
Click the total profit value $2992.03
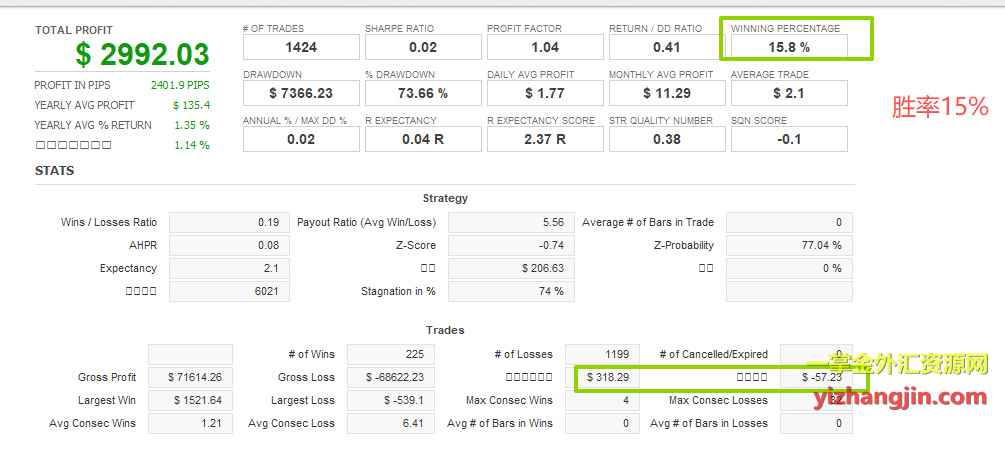tap(142, 54)
